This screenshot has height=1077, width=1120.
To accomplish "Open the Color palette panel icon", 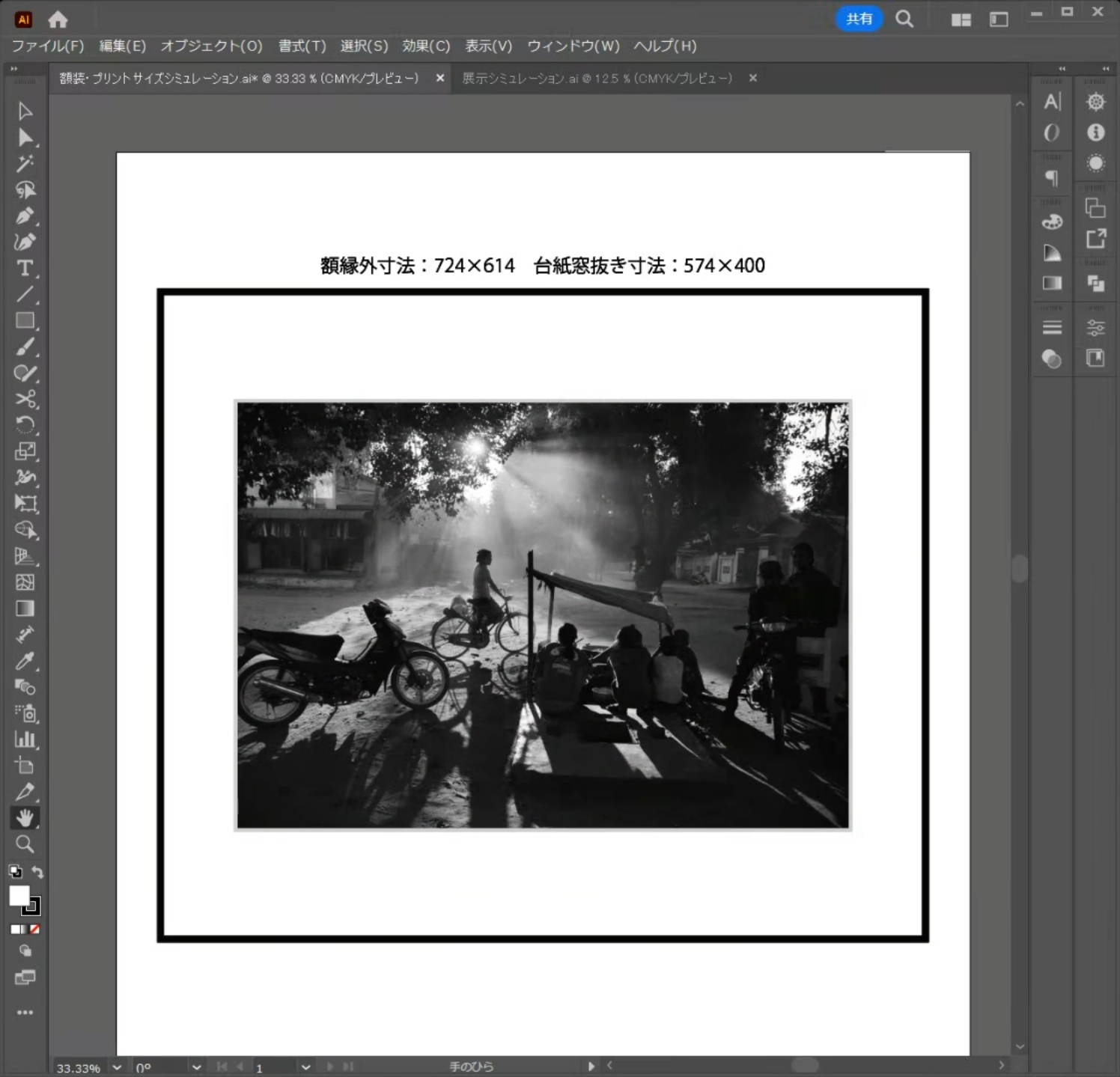I will pos(1052,222).
